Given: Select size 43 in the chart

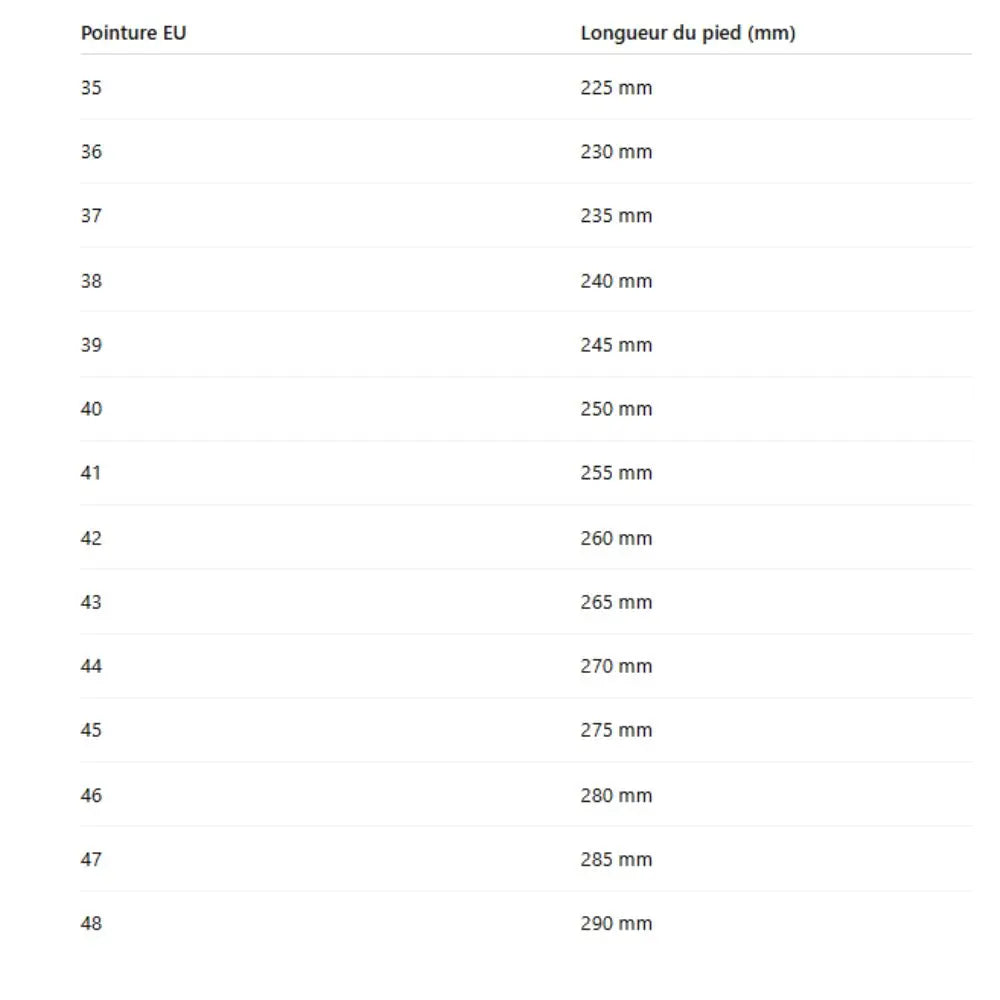Looking at the screenshot, I should point(91,601).
